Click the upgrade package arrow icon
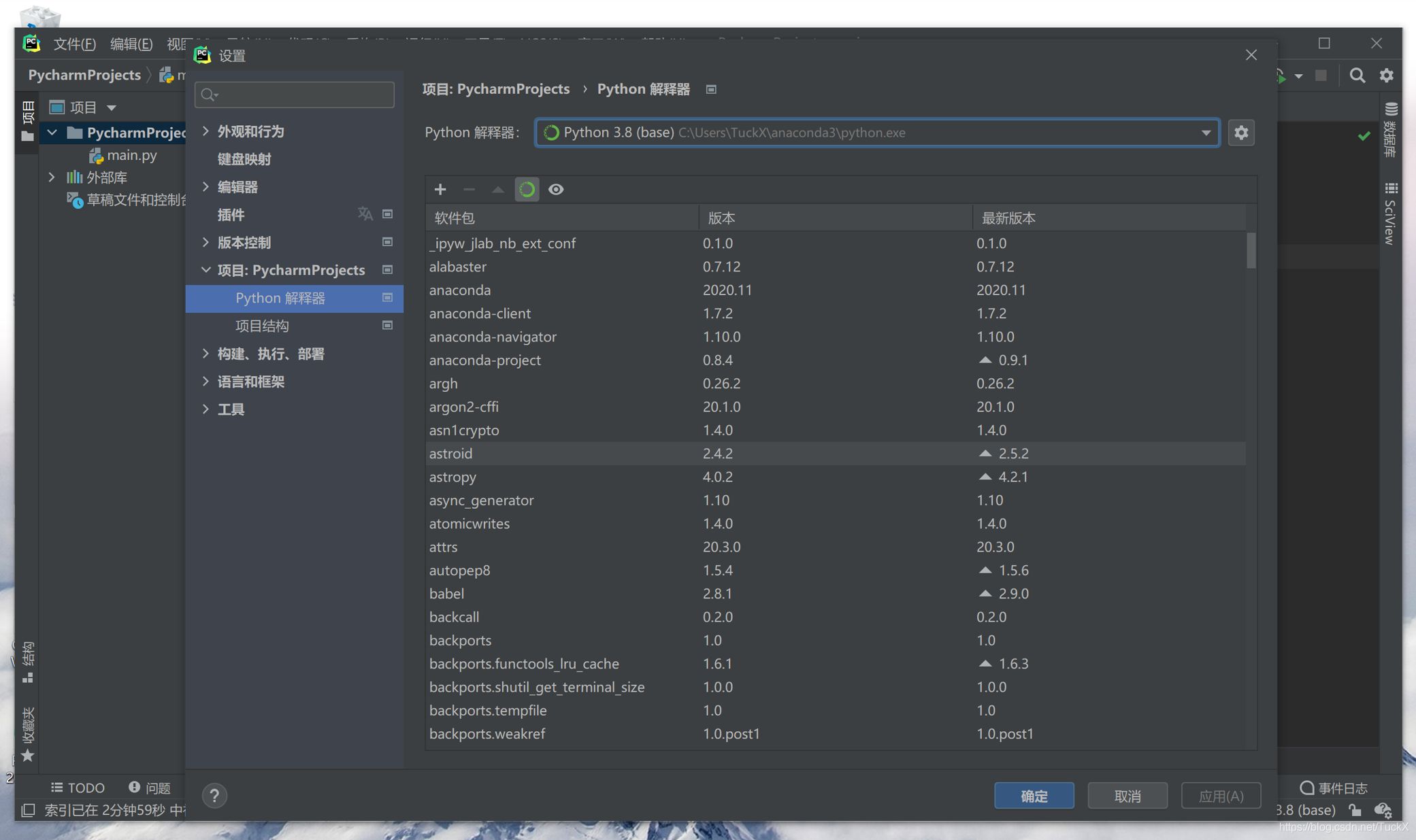Image resolution: width=1416 pixels, height=840 pixels. pyautogui.click(x=498, y=189)
